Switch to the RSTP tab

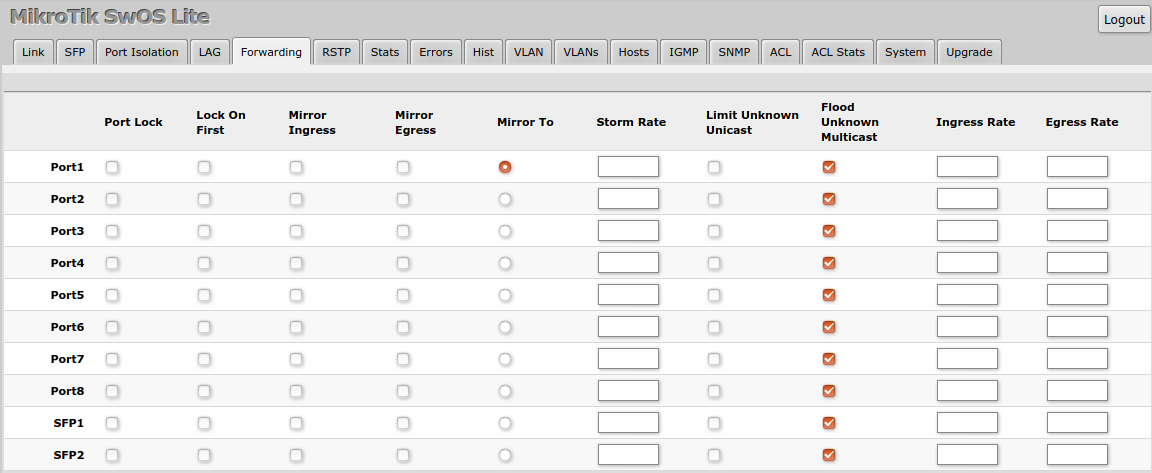[336, 52]
